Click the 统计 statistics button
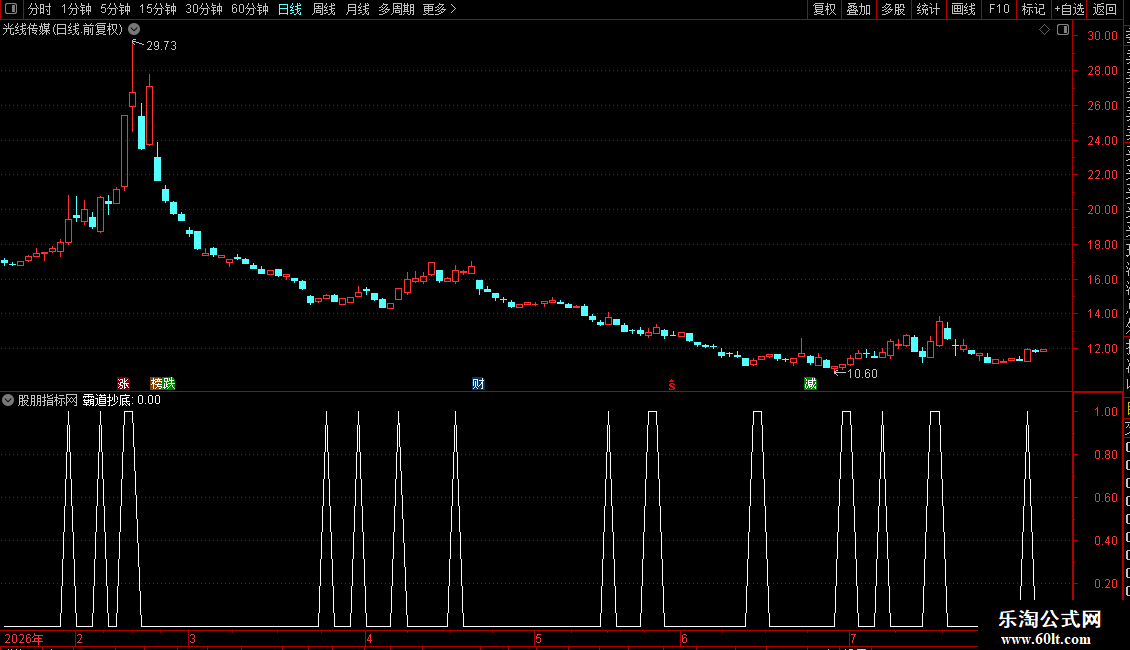 pyautogui.click(x=927, y=9)
